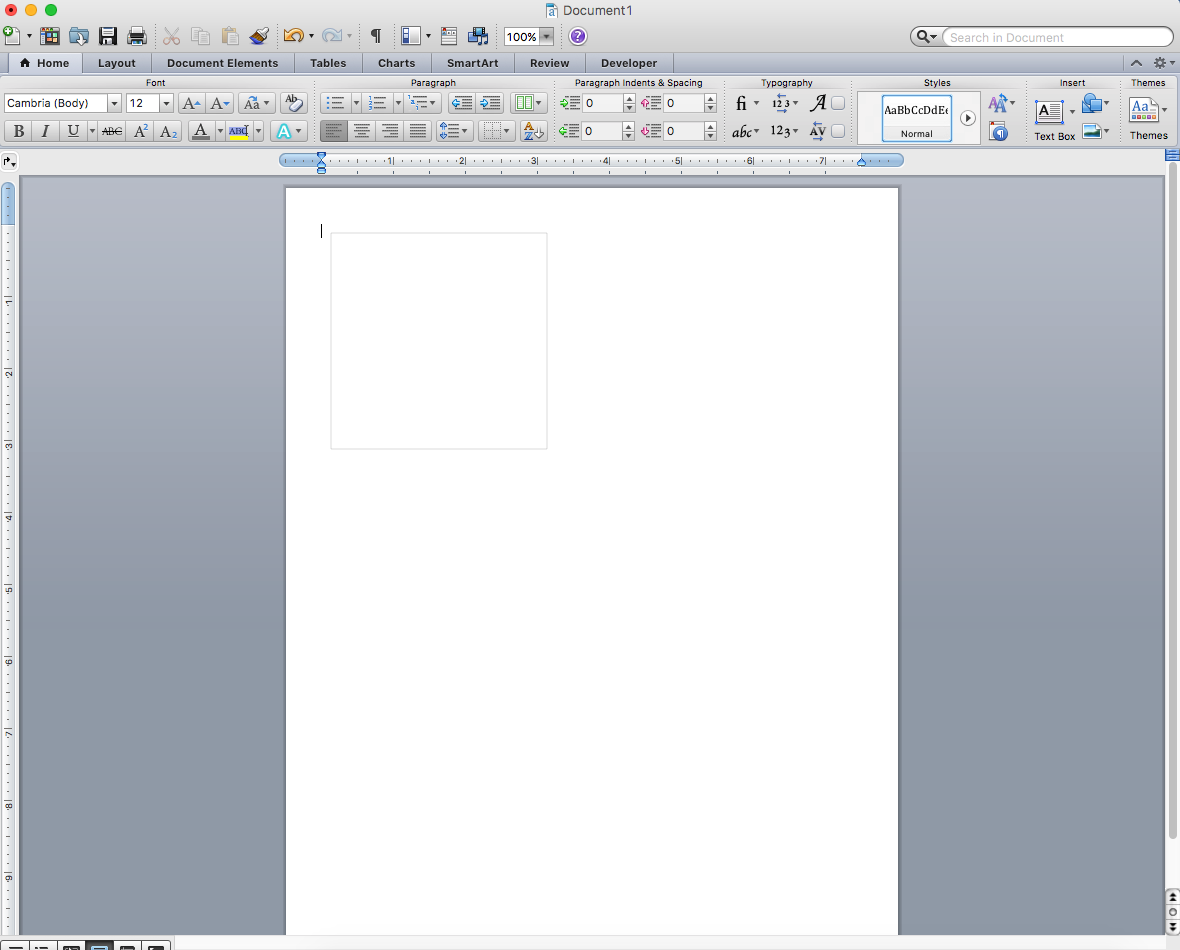Apply yellow text highlight color
Screen dimensions: 1180x950
(x=239, y=132)
